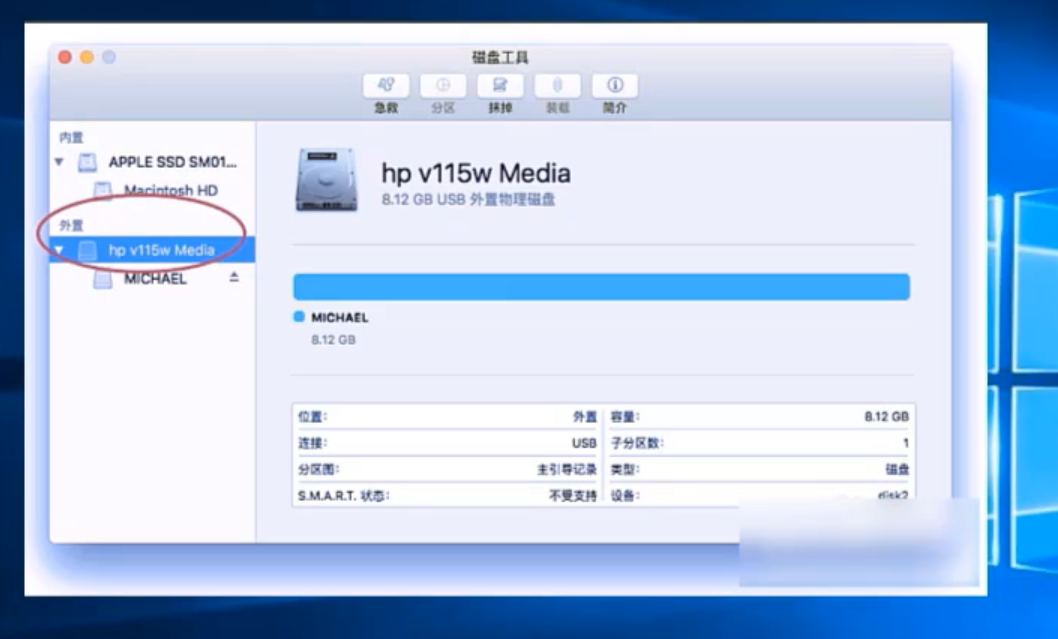
Task: Collapse the hp v115w Media disclosure triangle
Action: 59,250
